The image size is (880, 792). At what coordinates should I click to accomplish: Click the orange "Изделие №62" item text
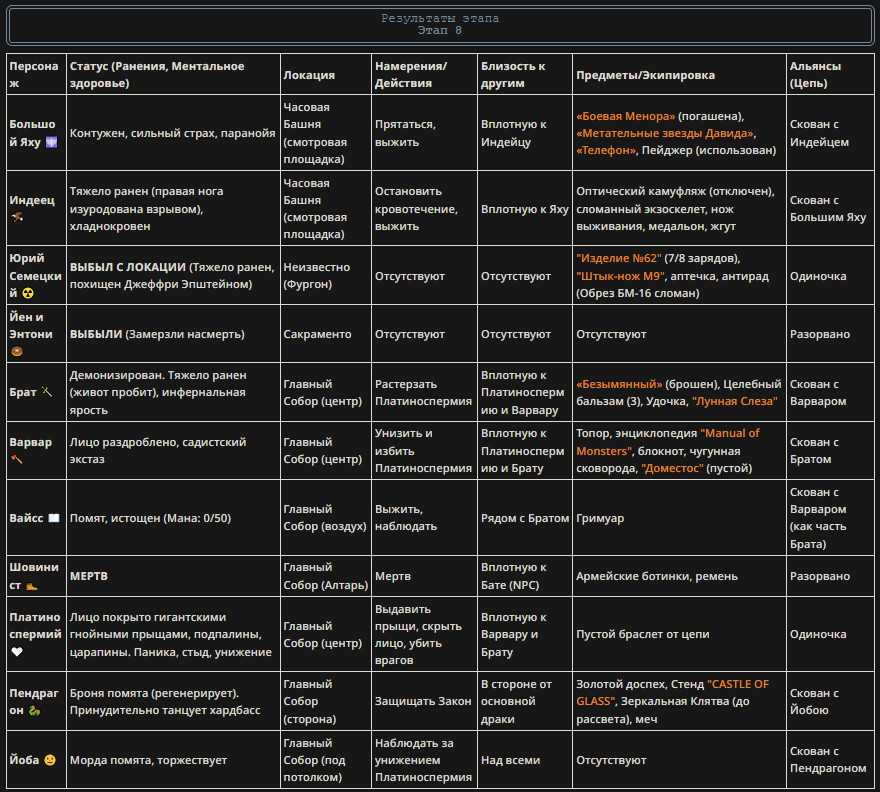tap(618, 258)
